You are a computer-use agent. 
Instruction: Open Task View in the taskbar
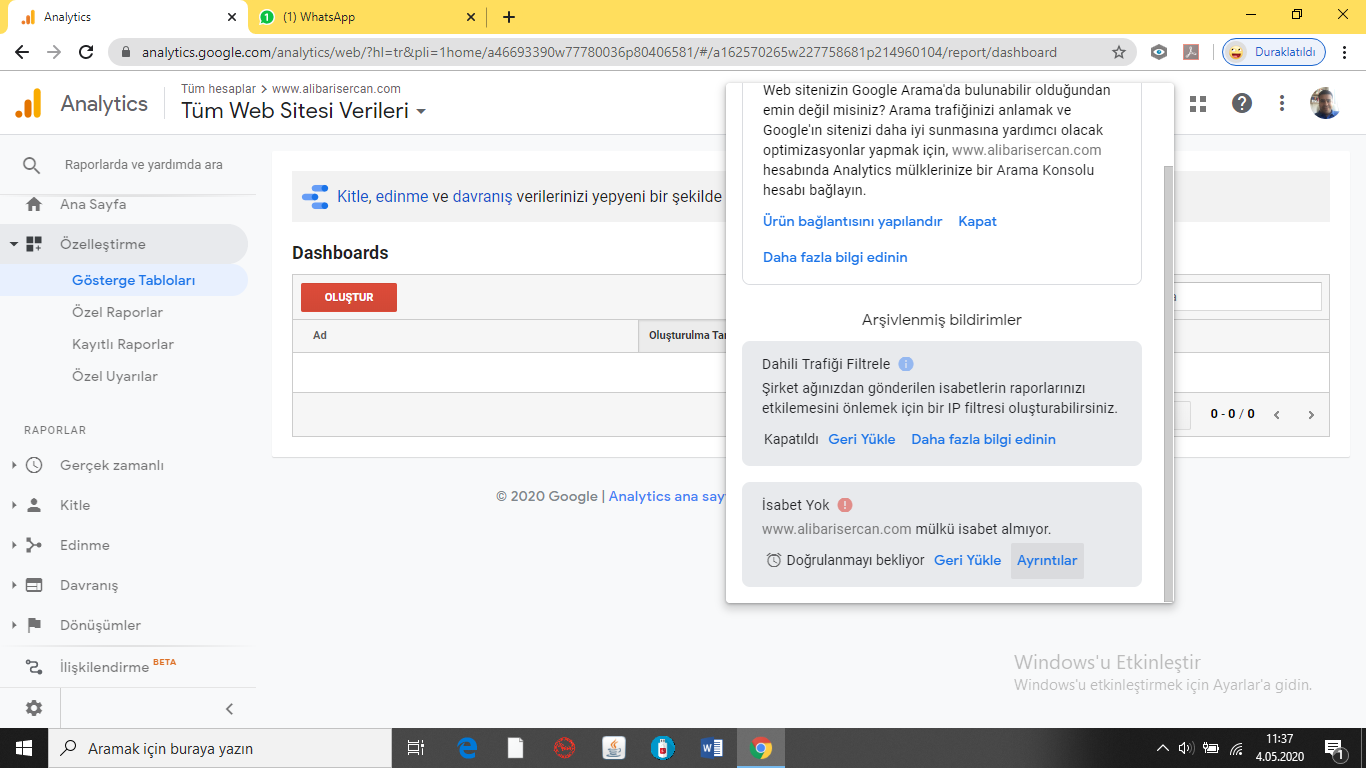coord(416,748)
